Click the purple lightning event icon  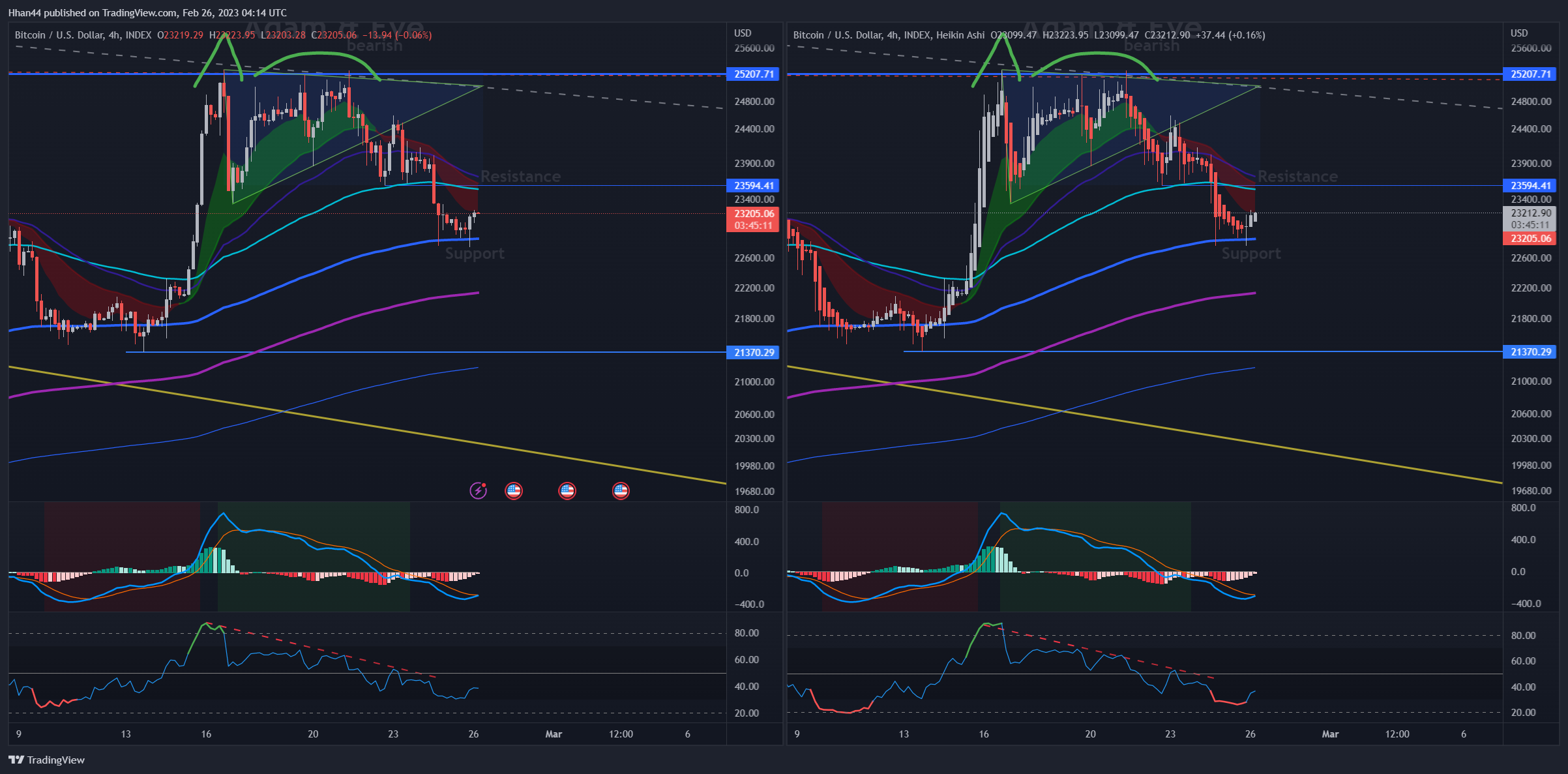pyautogui.click(x=478, y=490)
